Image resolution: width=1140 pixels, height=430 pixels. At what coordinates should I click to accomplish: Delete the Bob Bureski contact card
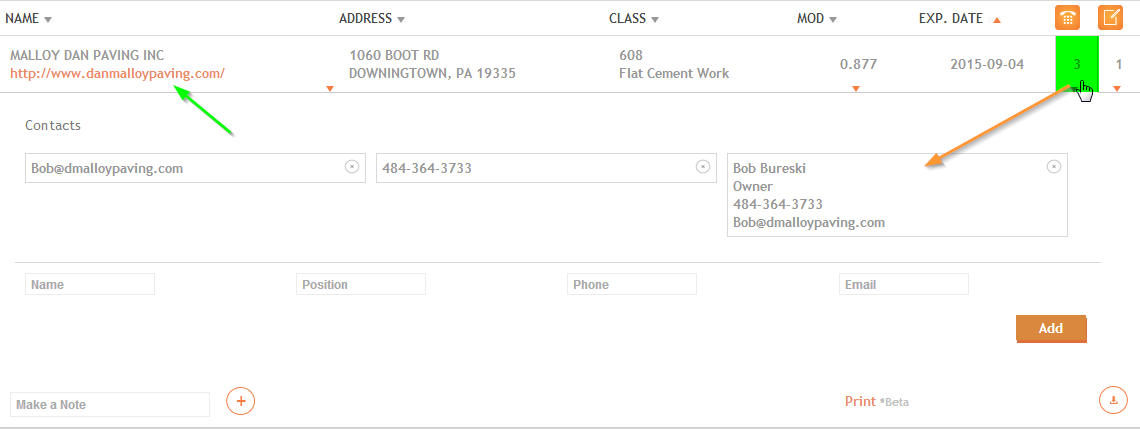pos(1053,167)
